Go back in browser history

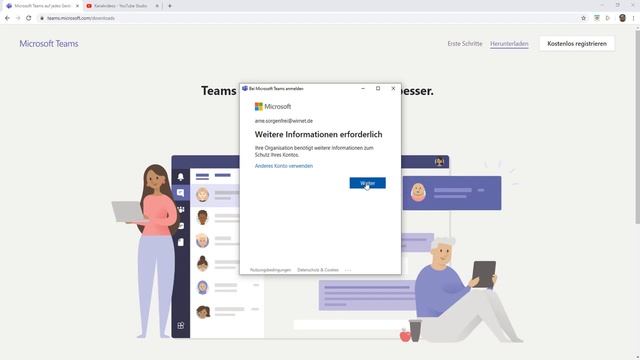[7, 18]
